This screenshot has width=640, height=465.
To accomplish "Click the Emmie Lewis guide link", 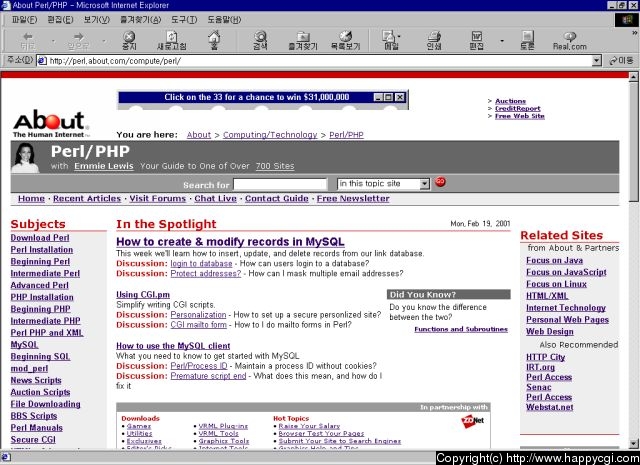I will tap(104, 166).
